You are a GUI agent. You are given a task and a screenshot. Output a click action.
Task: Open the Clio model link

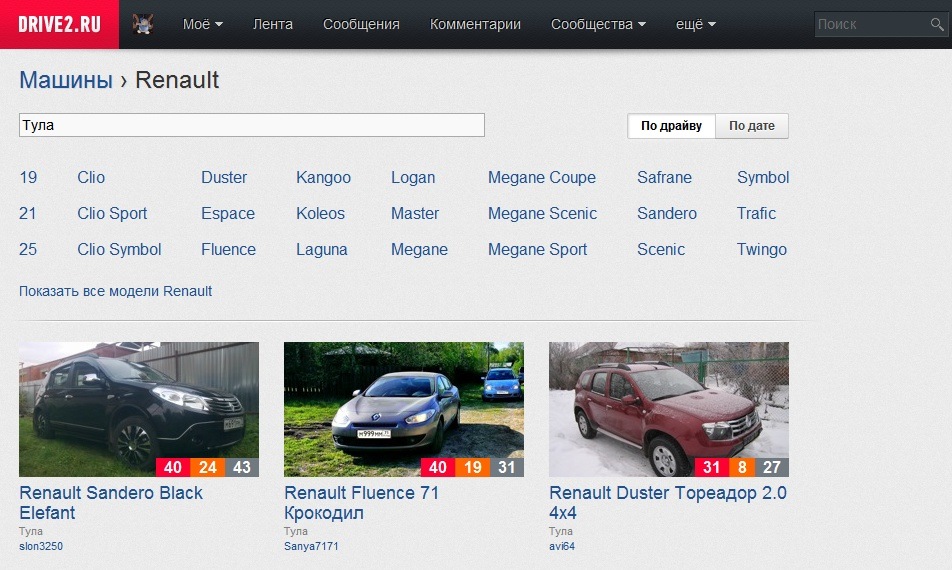[91, 177]
